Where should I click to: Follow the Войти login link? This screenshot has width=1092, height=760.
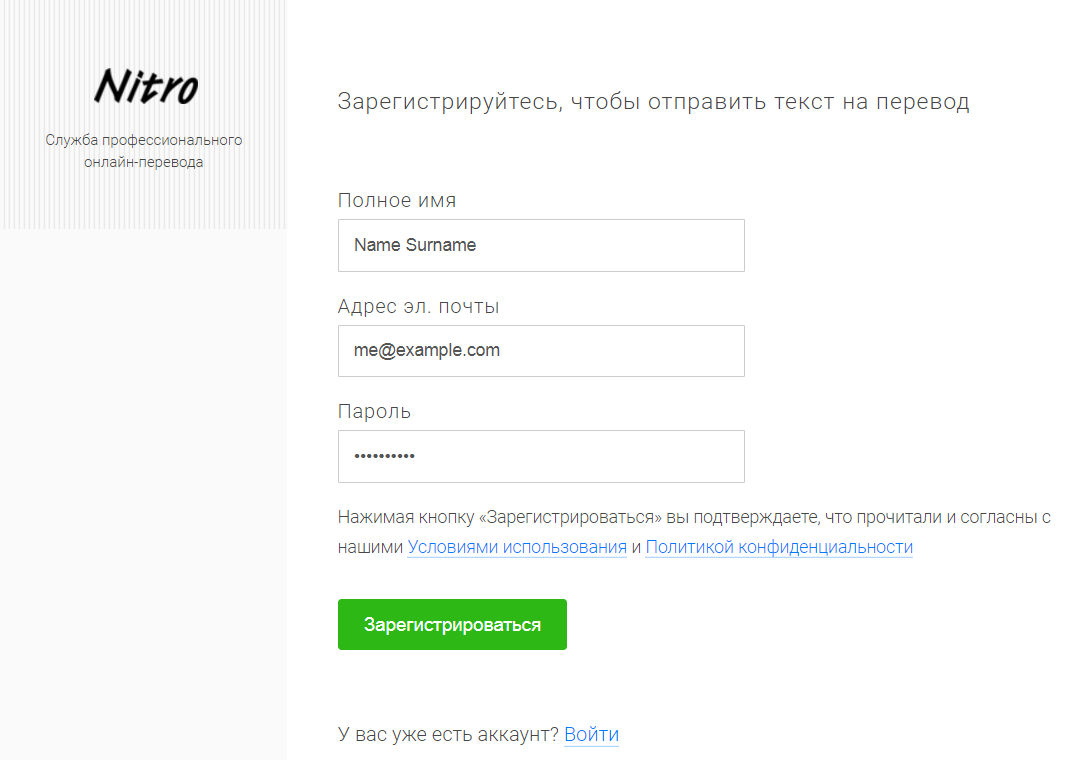click(591, 734)
